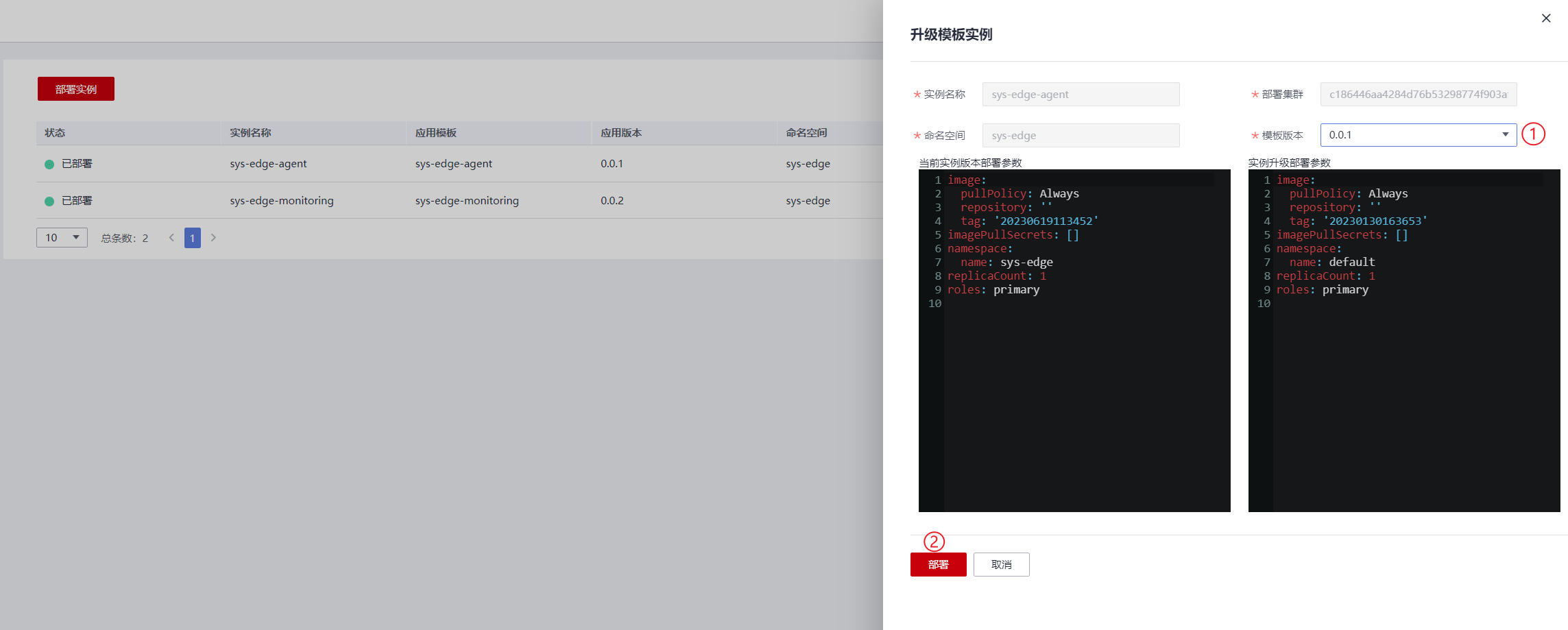Click the 实例升级部署参数 label
Viewport: 1568px width, 630px height.
coord(1289,162)
